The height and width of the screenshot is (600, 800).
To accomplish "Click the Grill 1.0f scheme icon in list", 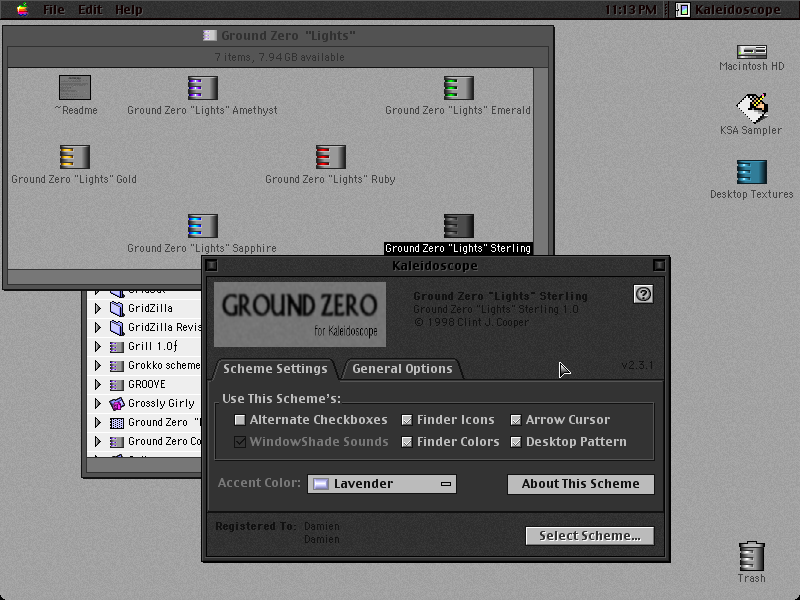I will click(117, 347).
